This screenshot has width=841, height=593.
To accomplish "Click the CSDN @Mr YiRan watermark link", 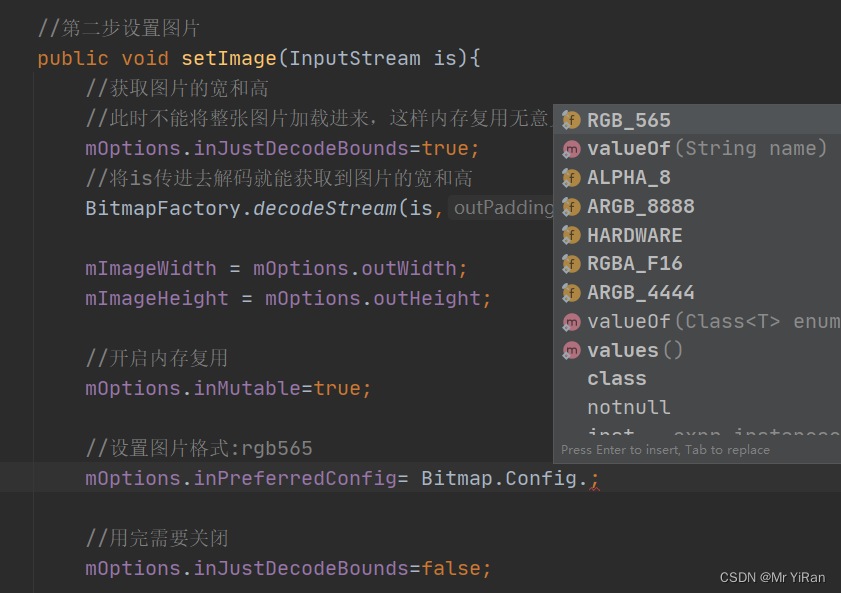I will [775, 577].
